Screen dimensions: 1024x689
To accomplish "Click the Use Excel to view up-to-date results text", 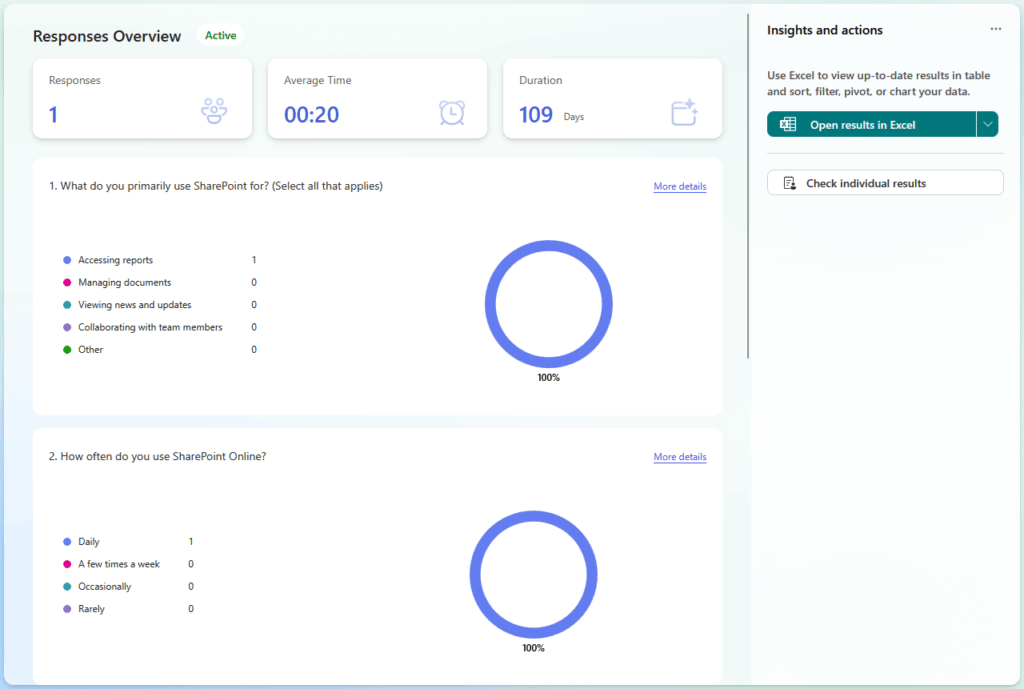I will tap(878, 84).
